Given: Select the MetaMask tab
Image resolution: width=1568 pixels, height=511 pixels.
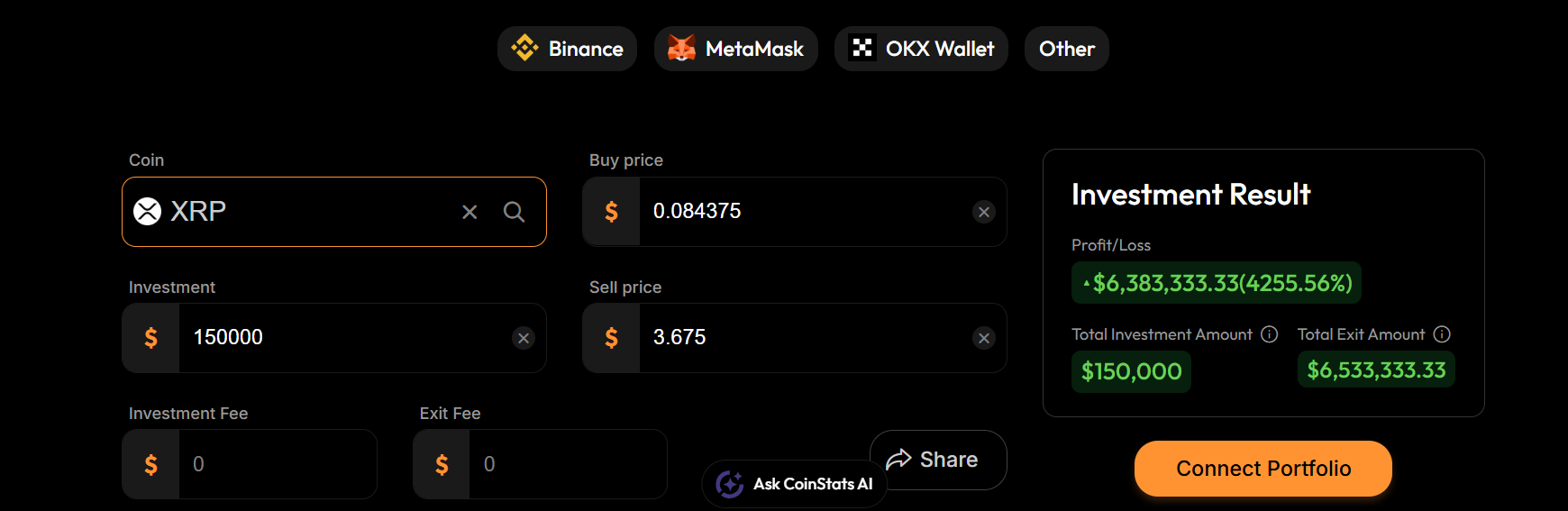Looking at the screenshot, I should [735, 49].
